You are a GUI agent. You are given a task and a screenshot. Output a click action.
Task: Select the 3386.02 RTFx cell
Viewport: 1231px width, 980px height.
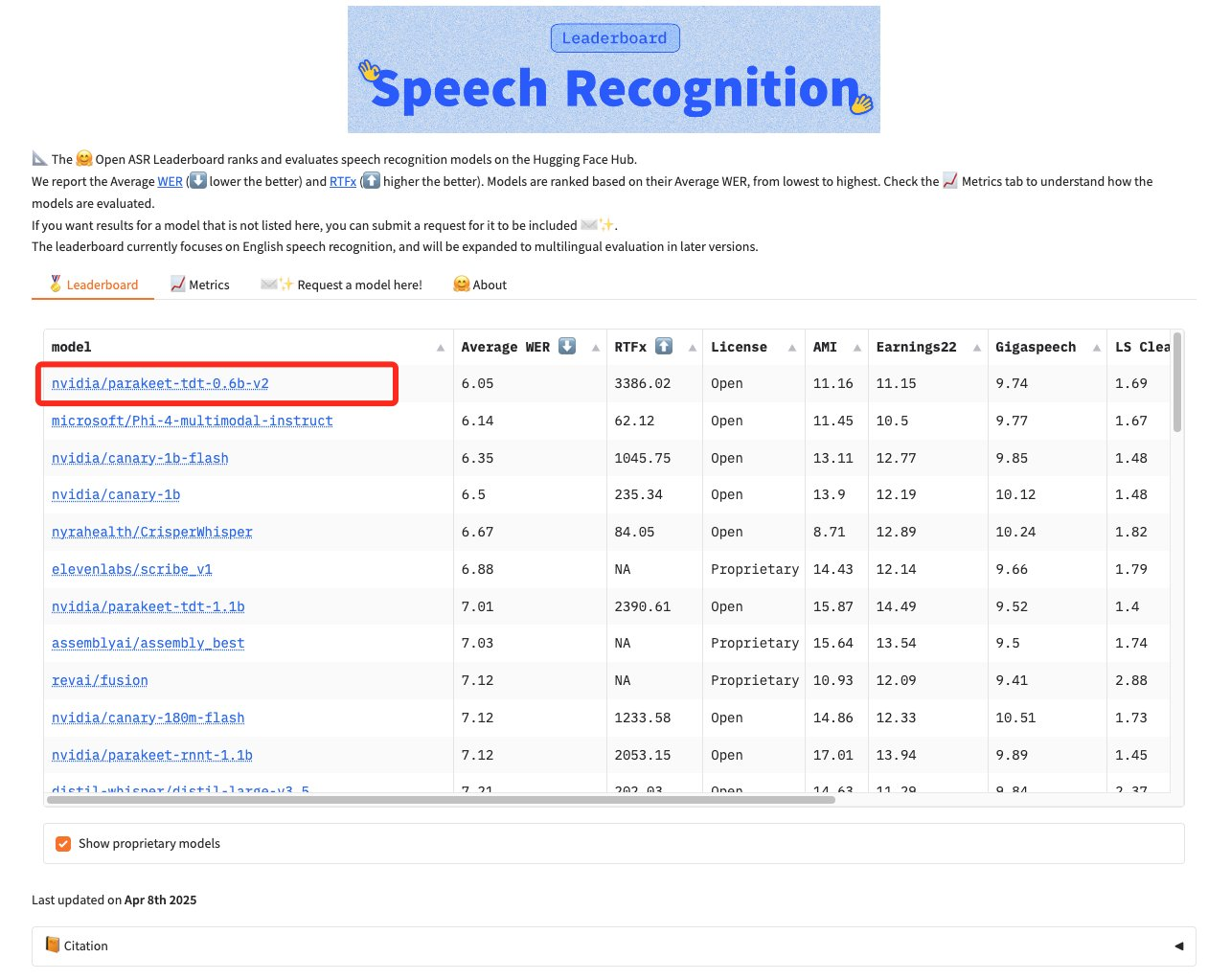coord(655,383)
